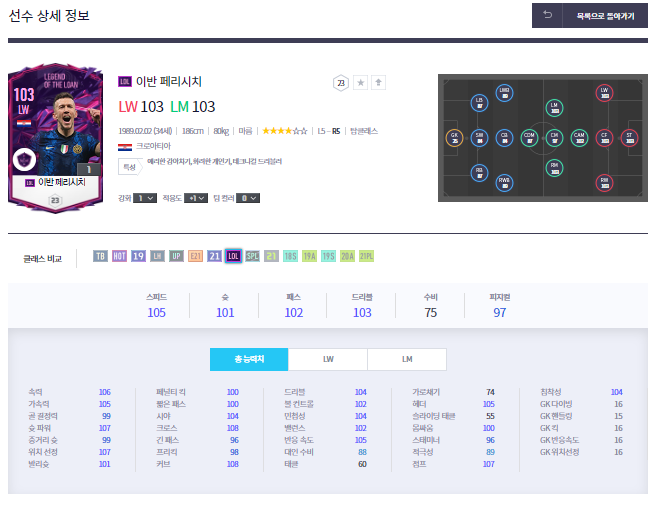Click the 크로스 108 stat row
658x523 pixels.
[x=198, y=428]
